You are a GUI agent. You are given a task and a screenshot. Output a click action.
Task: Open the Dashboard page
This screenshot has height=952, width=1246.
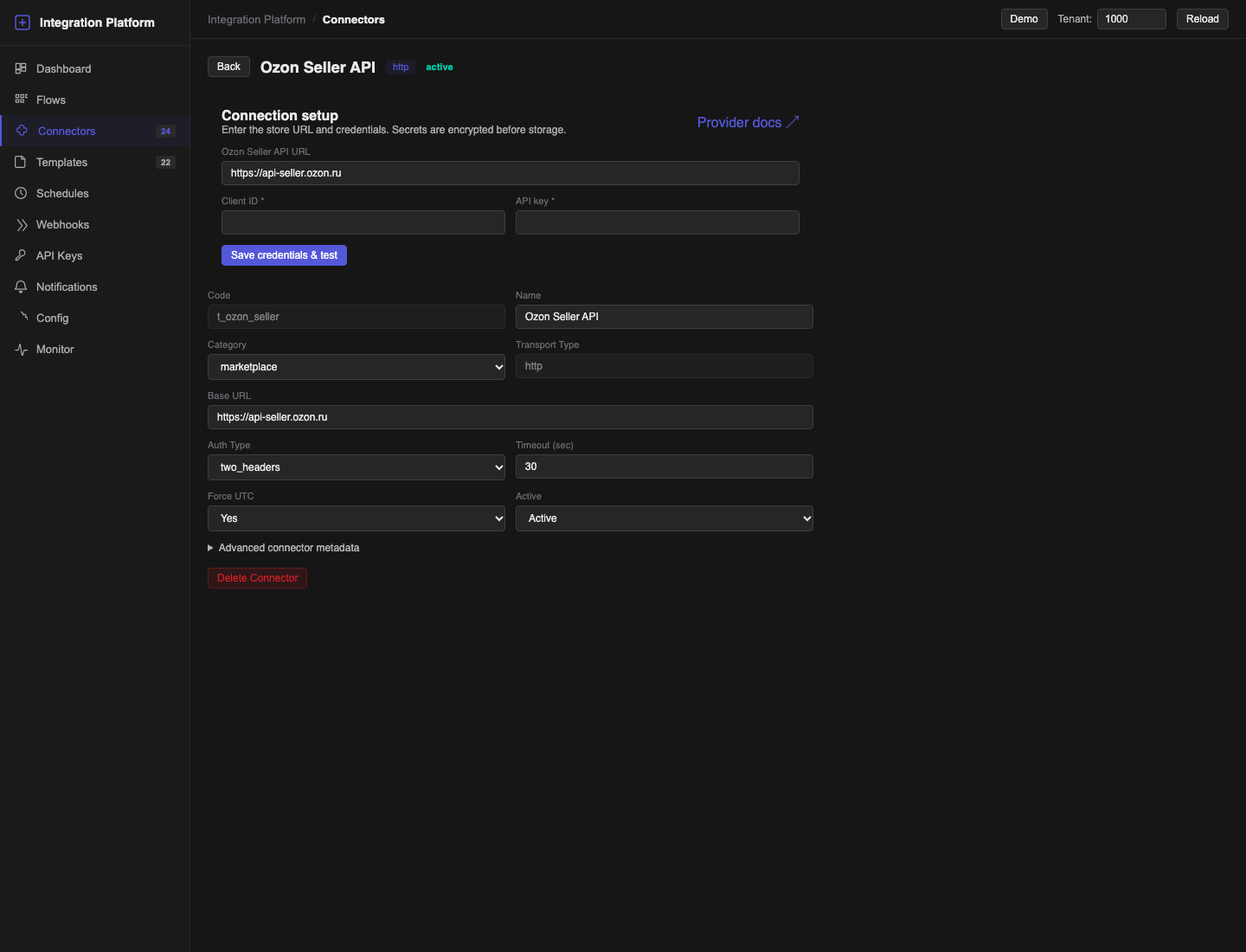[95, 68]
